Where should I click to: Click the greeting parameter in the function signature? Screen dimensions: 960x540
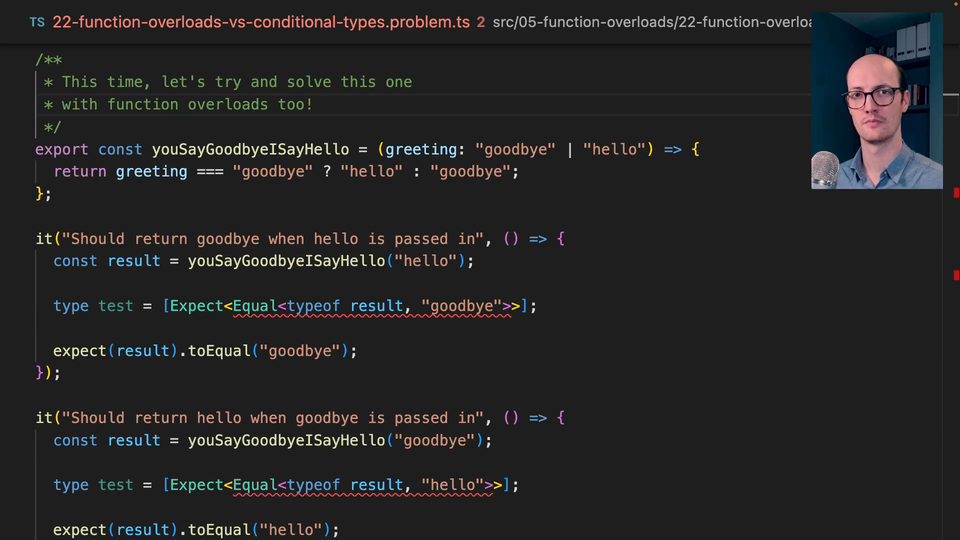(x=421, y=149)
